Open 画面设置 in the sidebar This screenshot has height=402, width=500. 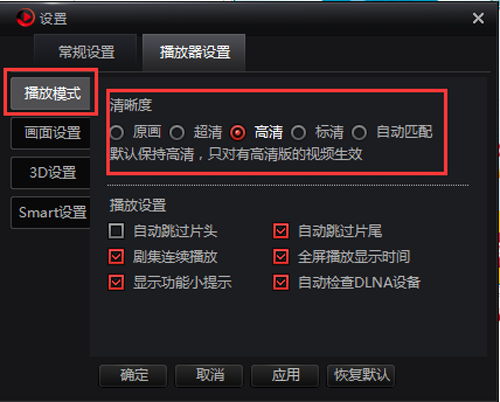[51, 133]
